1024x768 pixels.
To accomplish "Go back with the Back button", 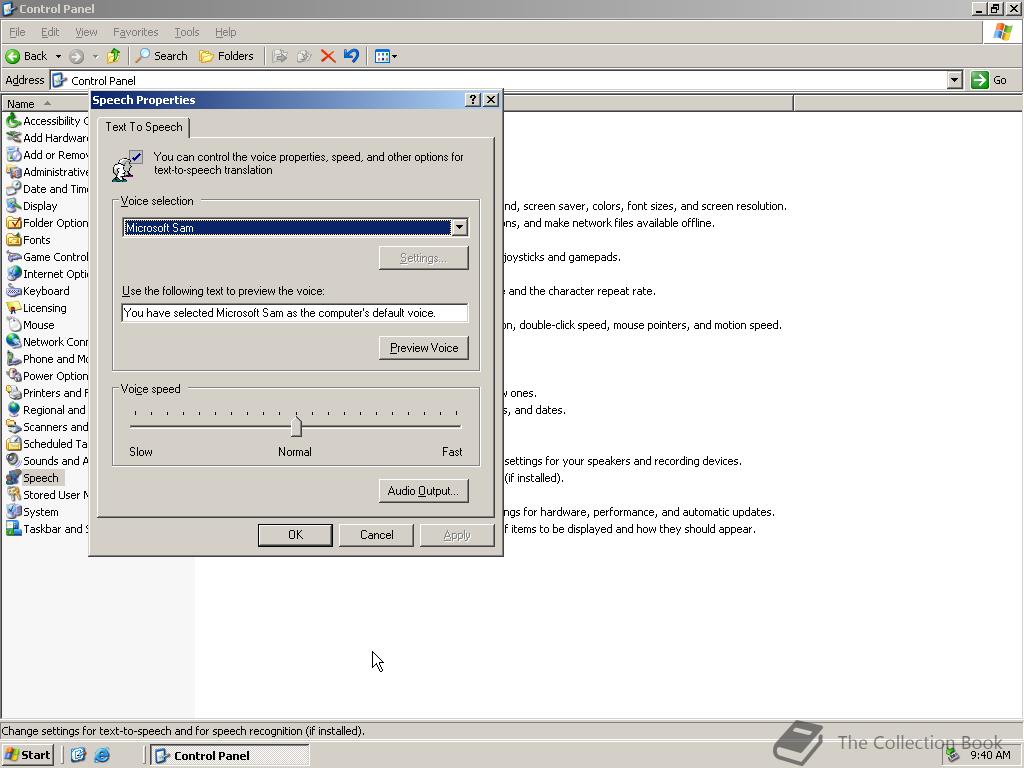I will click(x=26, y=56).
